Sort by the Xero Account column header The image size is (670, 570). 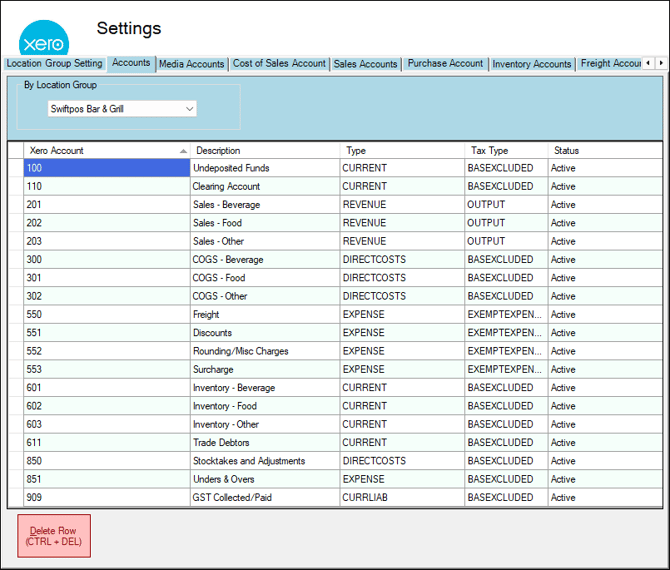tap(106, 150)
